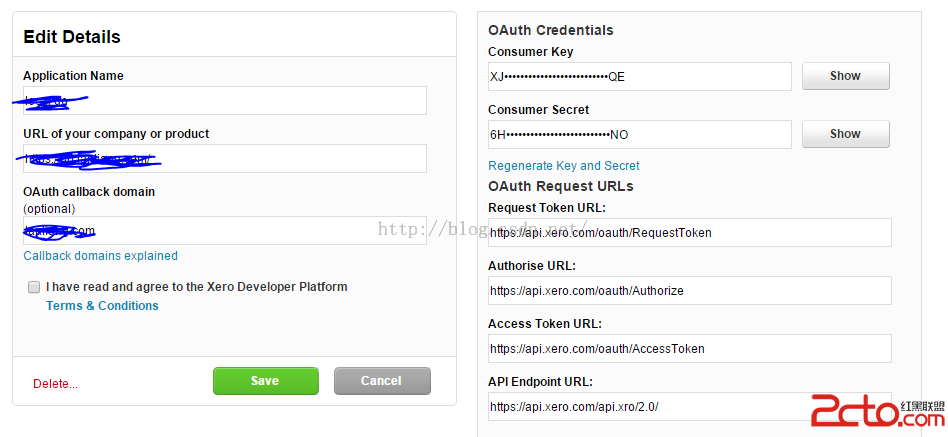This screenshot has height=437, width=948.
Task: Click Regenerate Key and Secret link
Action: coord(563,166)
